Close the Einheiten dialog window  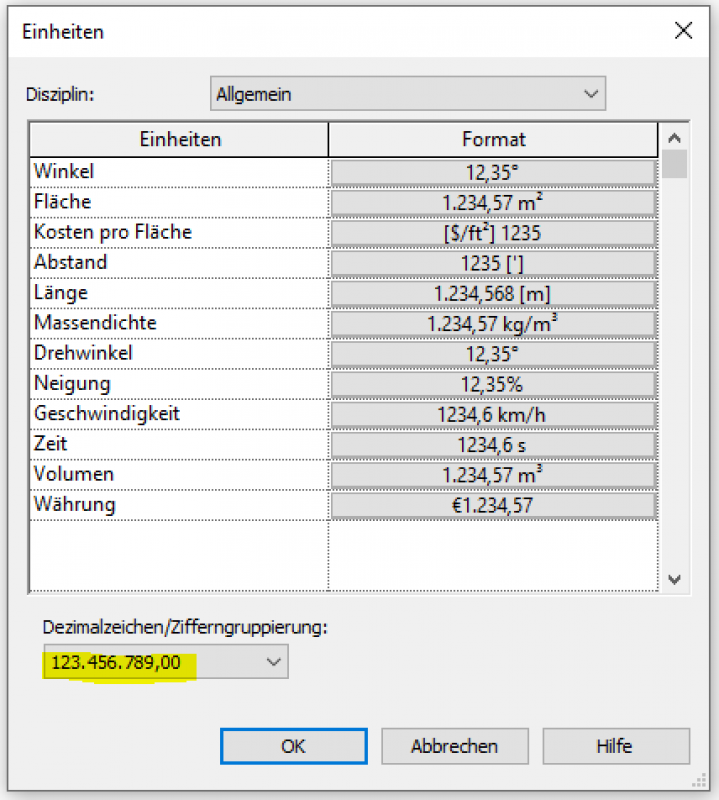684,30
